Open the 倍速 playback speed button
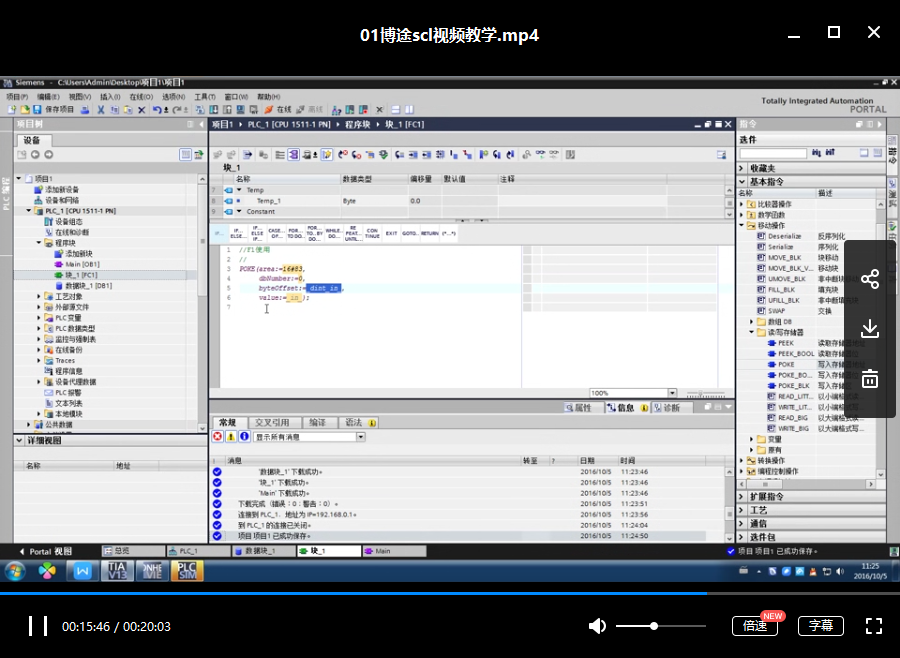The image size is (900, 658). [755, 625]
